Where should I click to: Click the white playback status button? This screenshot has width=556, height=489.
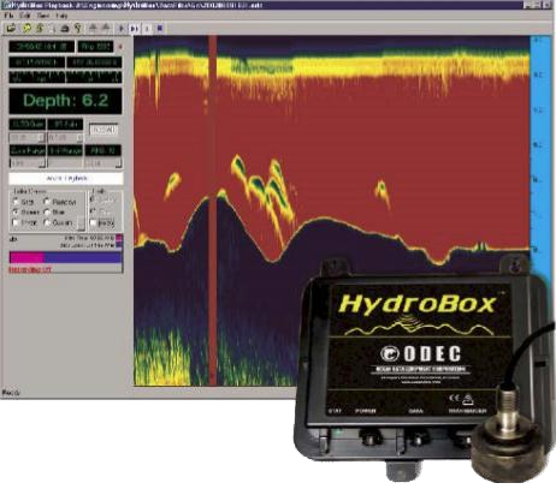tap(66, 178)
